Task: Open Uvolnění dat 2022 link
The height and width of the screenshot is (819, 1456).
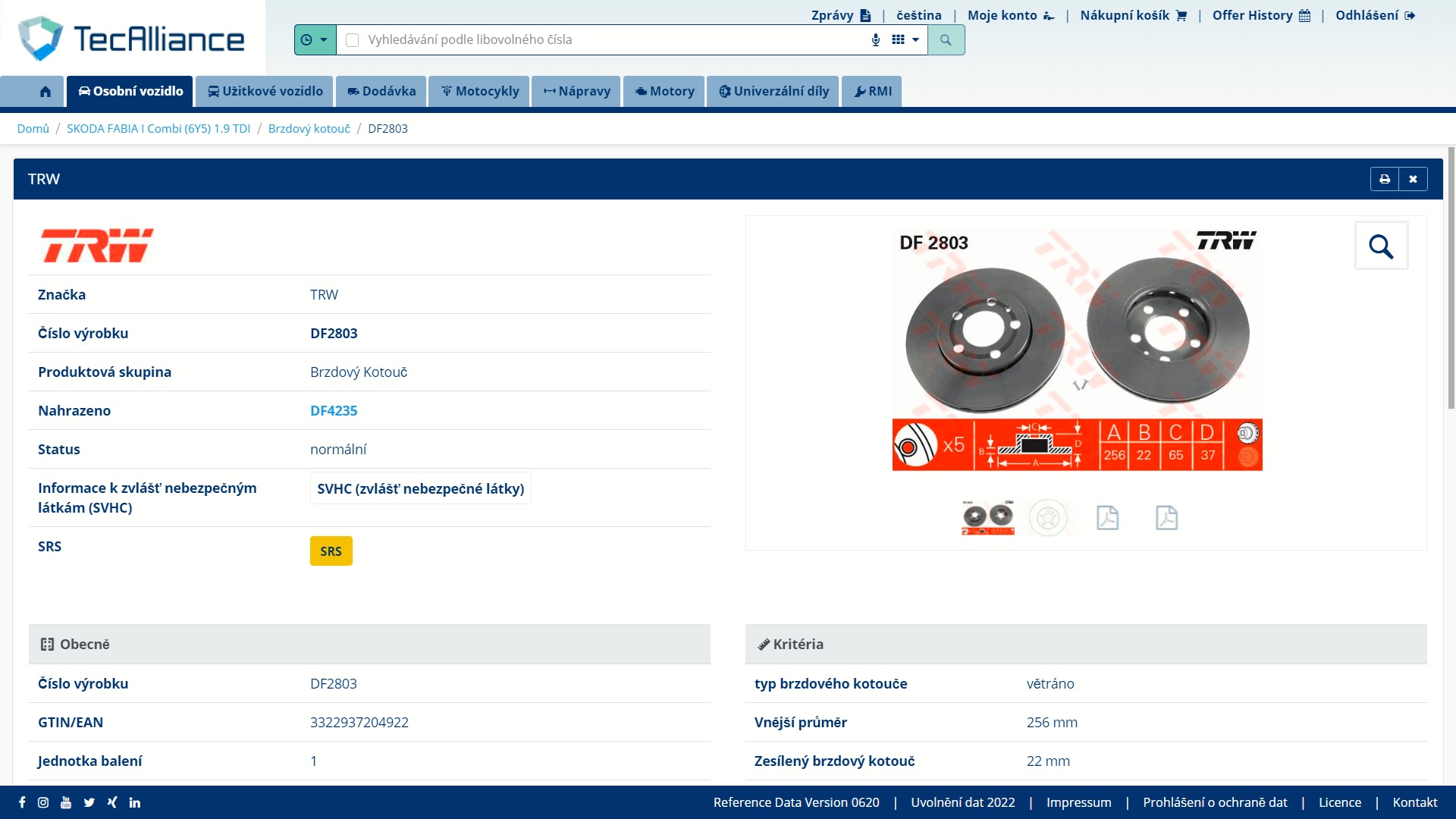Action: [962, 802]
